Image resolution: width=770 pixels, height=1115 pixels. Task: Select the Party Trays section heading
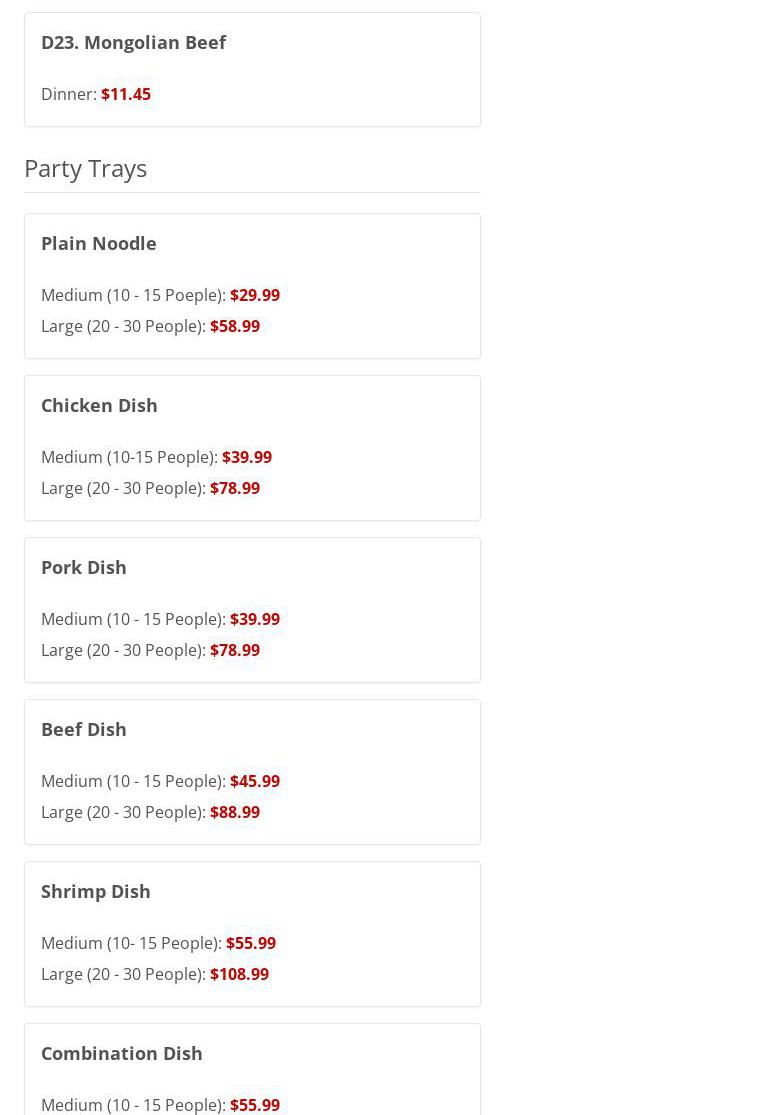point(86,168)
